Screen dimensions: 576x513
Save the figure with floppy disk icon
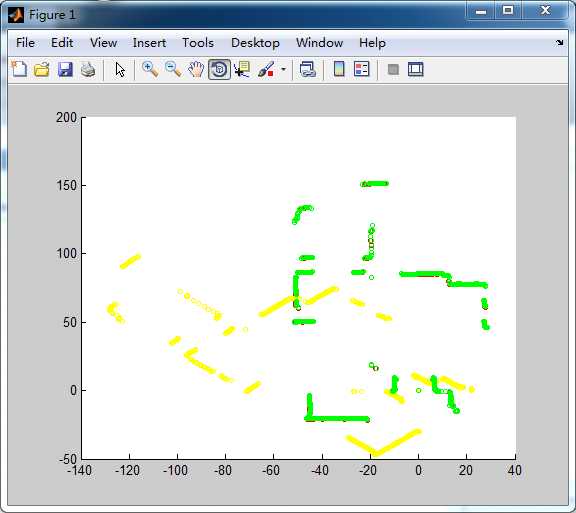click(x=65, y=69)
